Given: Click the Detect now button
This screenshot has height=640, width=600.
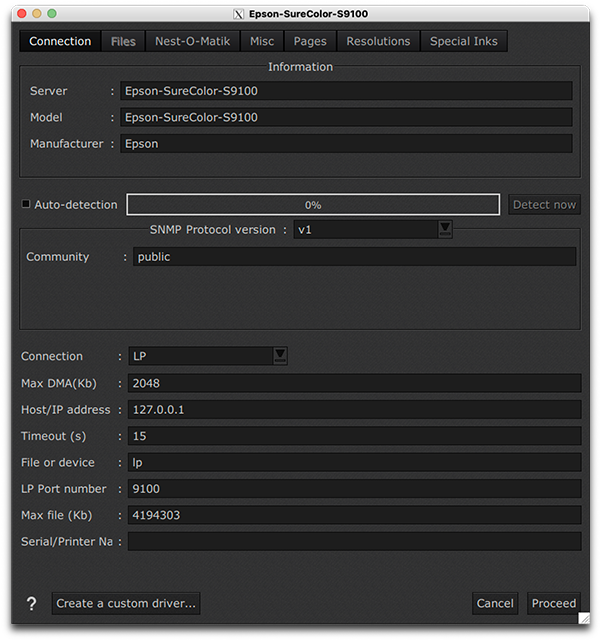Looking at the screenshot, I should 544,204.
